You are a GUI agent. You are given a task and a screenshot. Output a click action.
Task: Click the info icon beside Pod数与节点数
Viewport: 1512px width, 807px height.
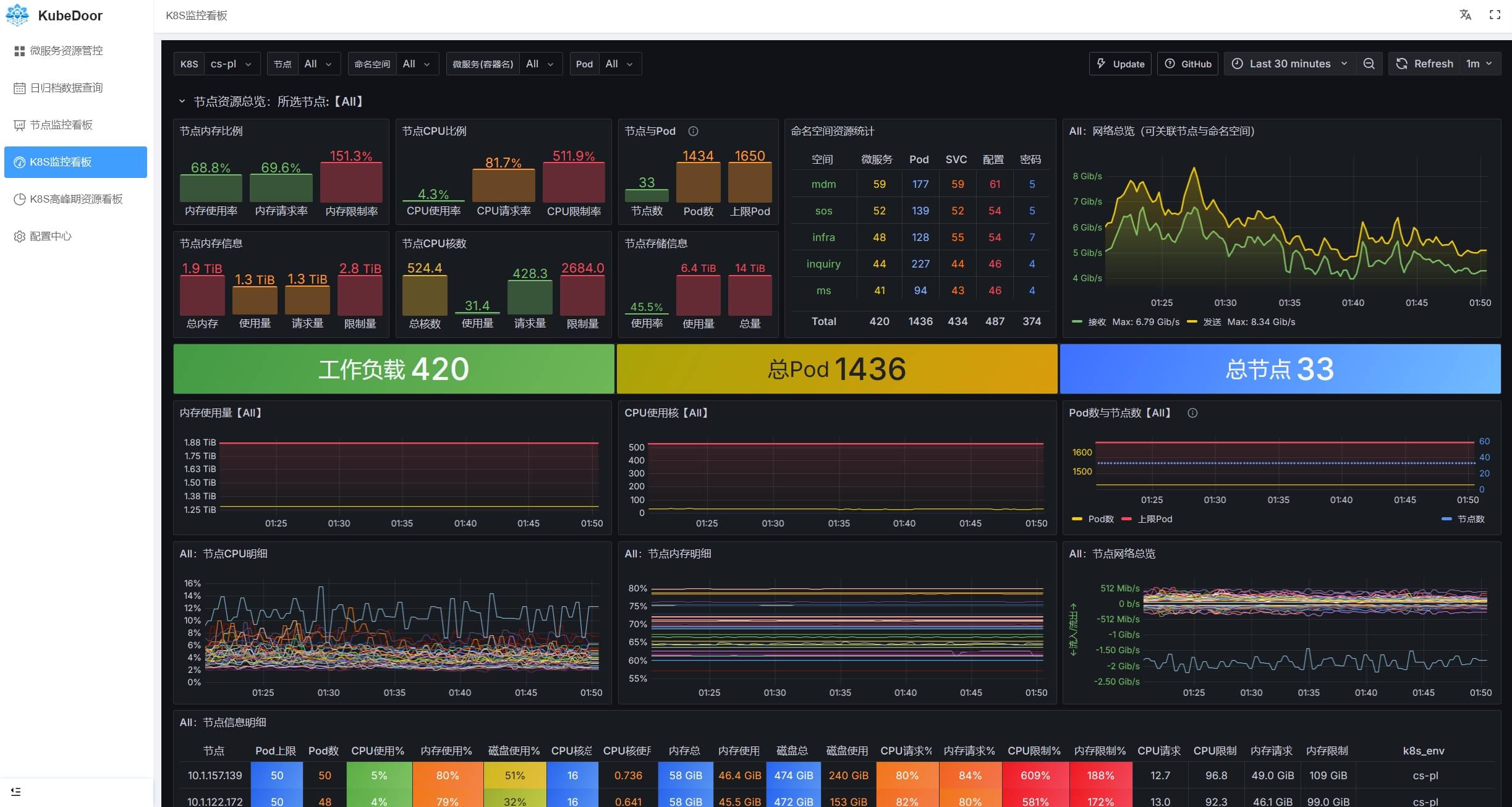point(1192,413)
